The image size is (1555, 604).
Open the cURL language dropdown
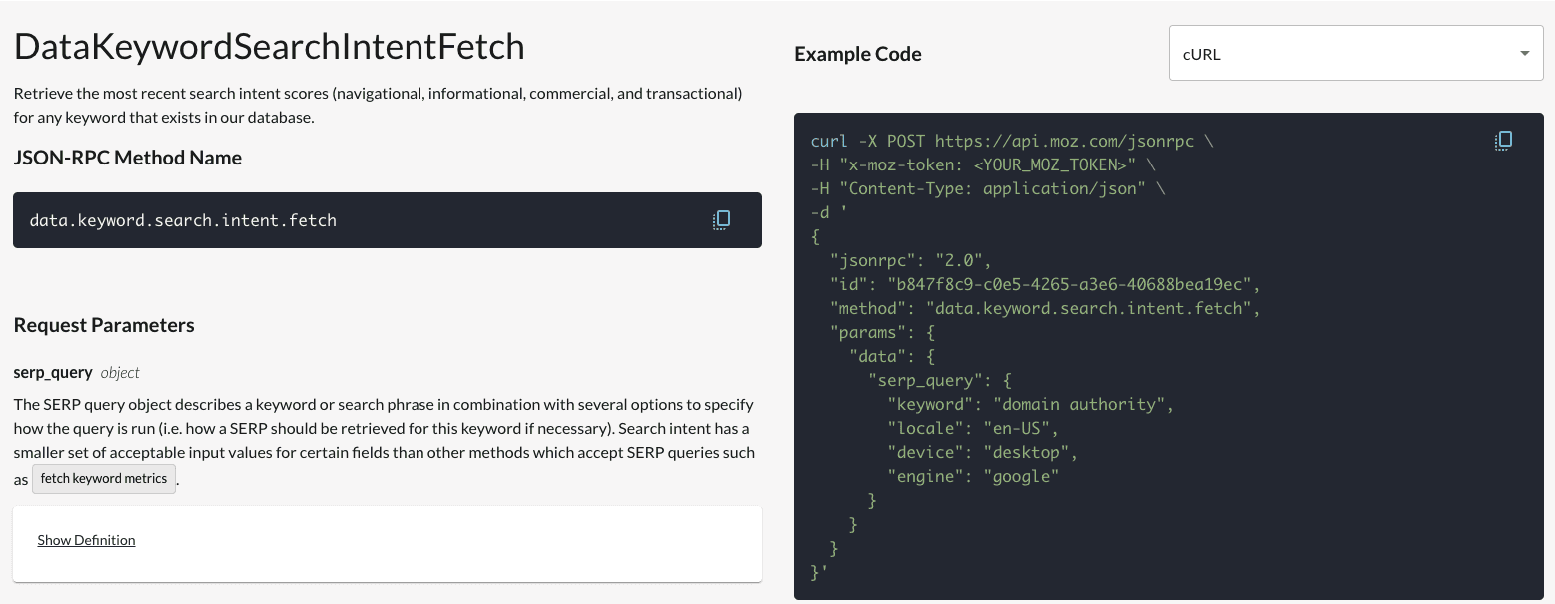pos(1355,54)
